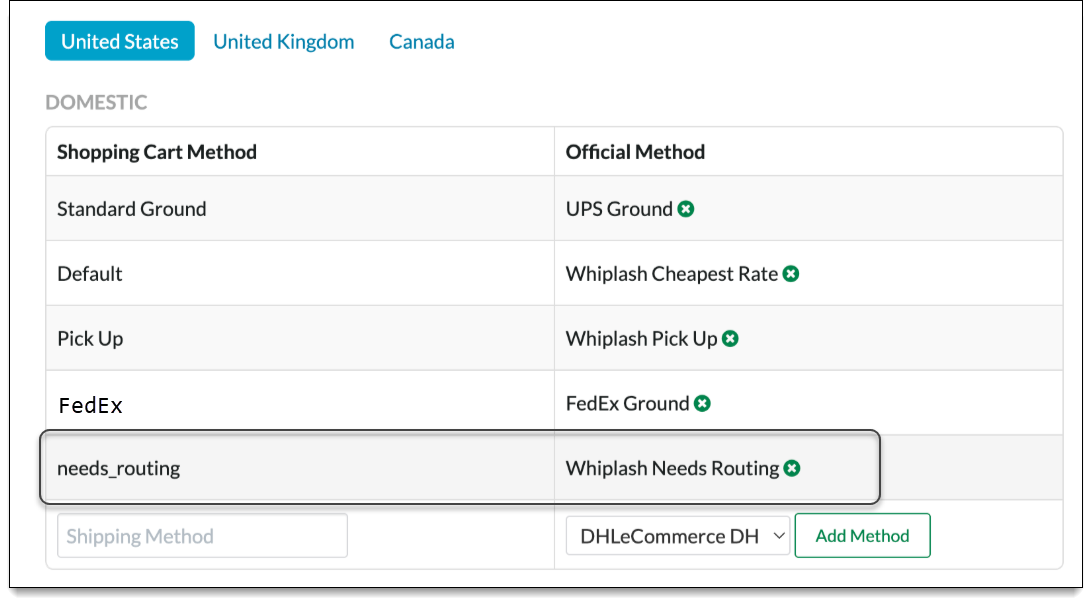Click the Add Method button
This screenshot has width=1092, height=606.
pyautogui.click(x=862, y=535)
